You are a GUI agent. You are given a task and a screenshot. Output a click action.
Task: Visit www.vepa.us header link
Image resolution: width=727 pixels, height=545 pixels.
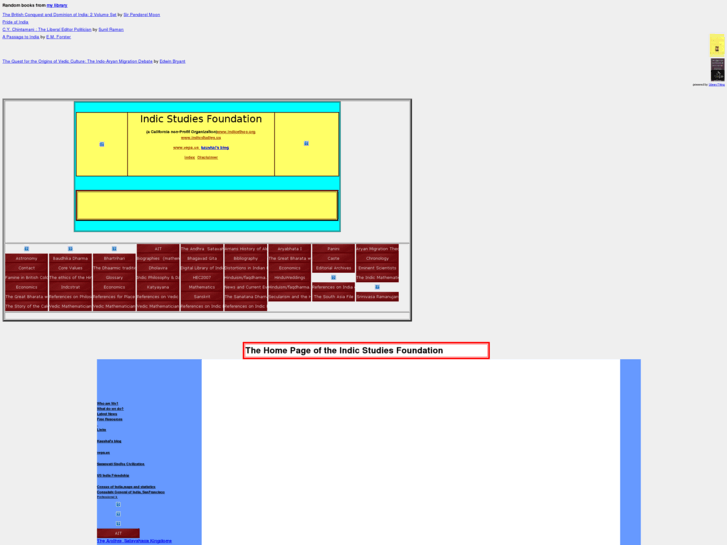tap(186, 148)
